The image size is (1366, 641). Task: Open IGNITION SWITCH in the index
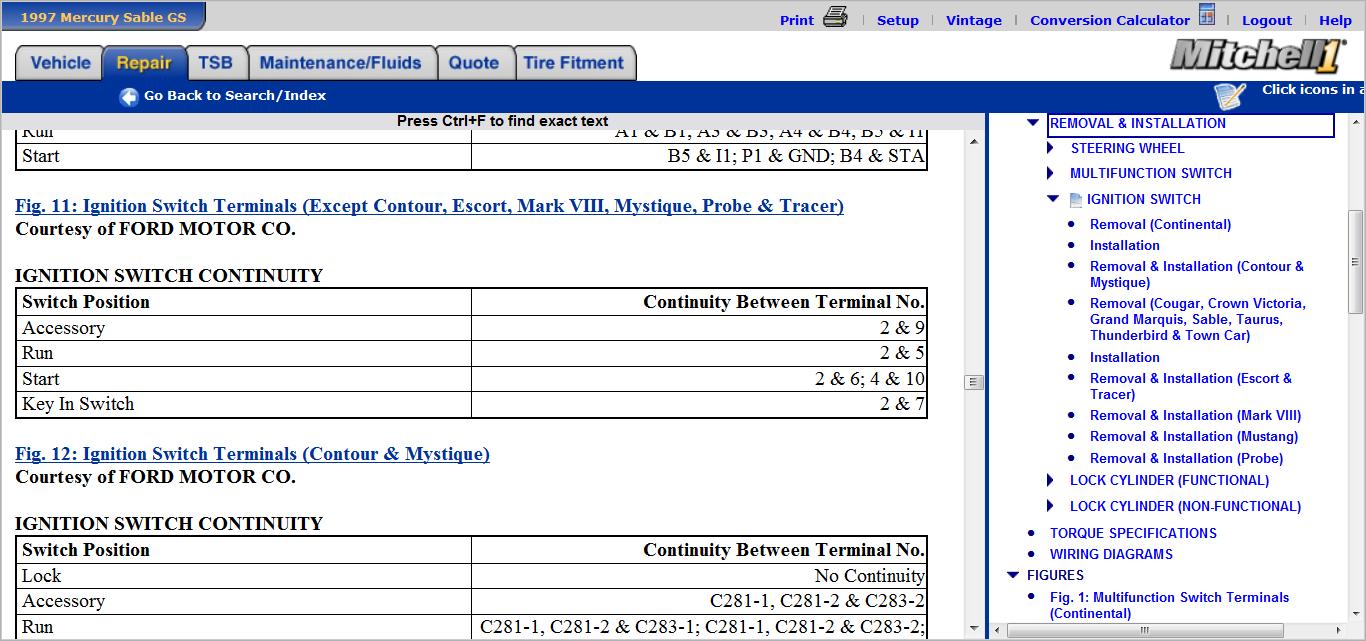[x=1144, y=199]
